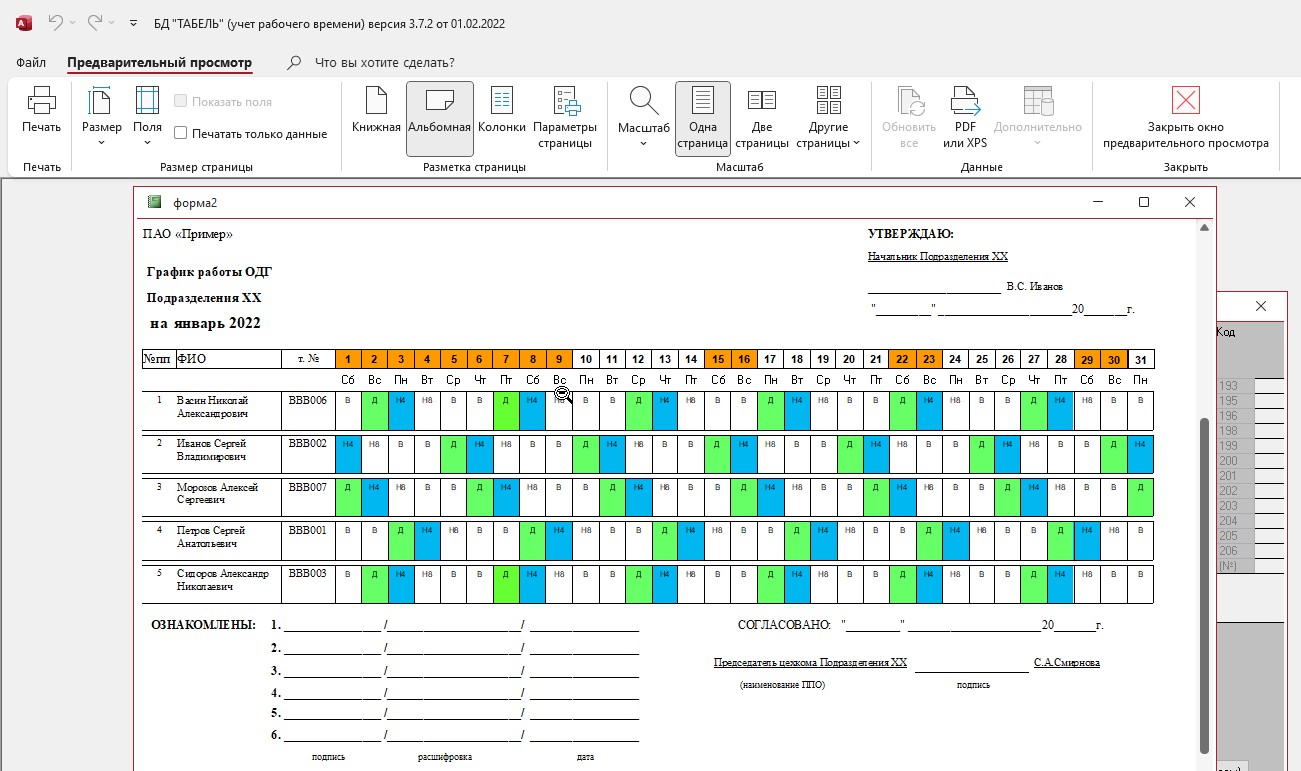The image size is (1301, 771).
Task: Click employee name Иванов Сергей Владимирович
Action: [x=211, y=450]
